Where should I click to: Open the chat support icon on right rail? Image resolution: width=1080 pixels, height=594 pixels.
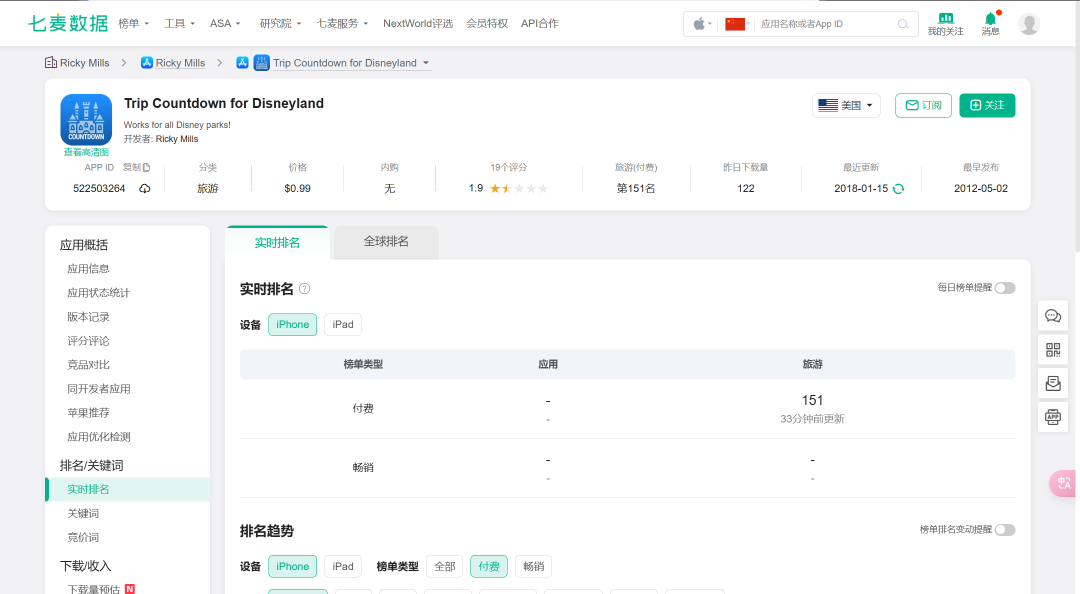point(1053,316)
